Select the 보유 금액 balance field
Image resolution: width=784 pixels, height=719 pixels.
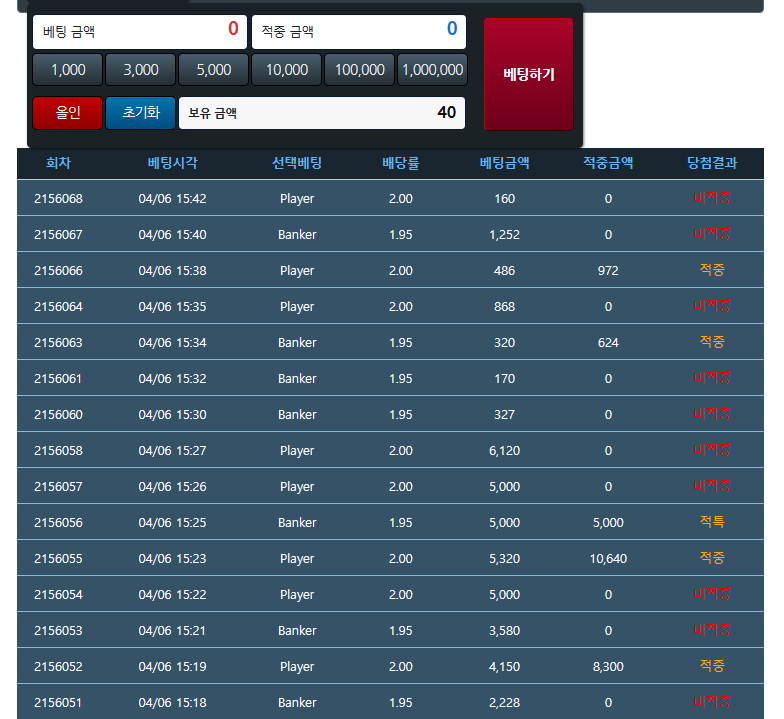pos(322,113)
